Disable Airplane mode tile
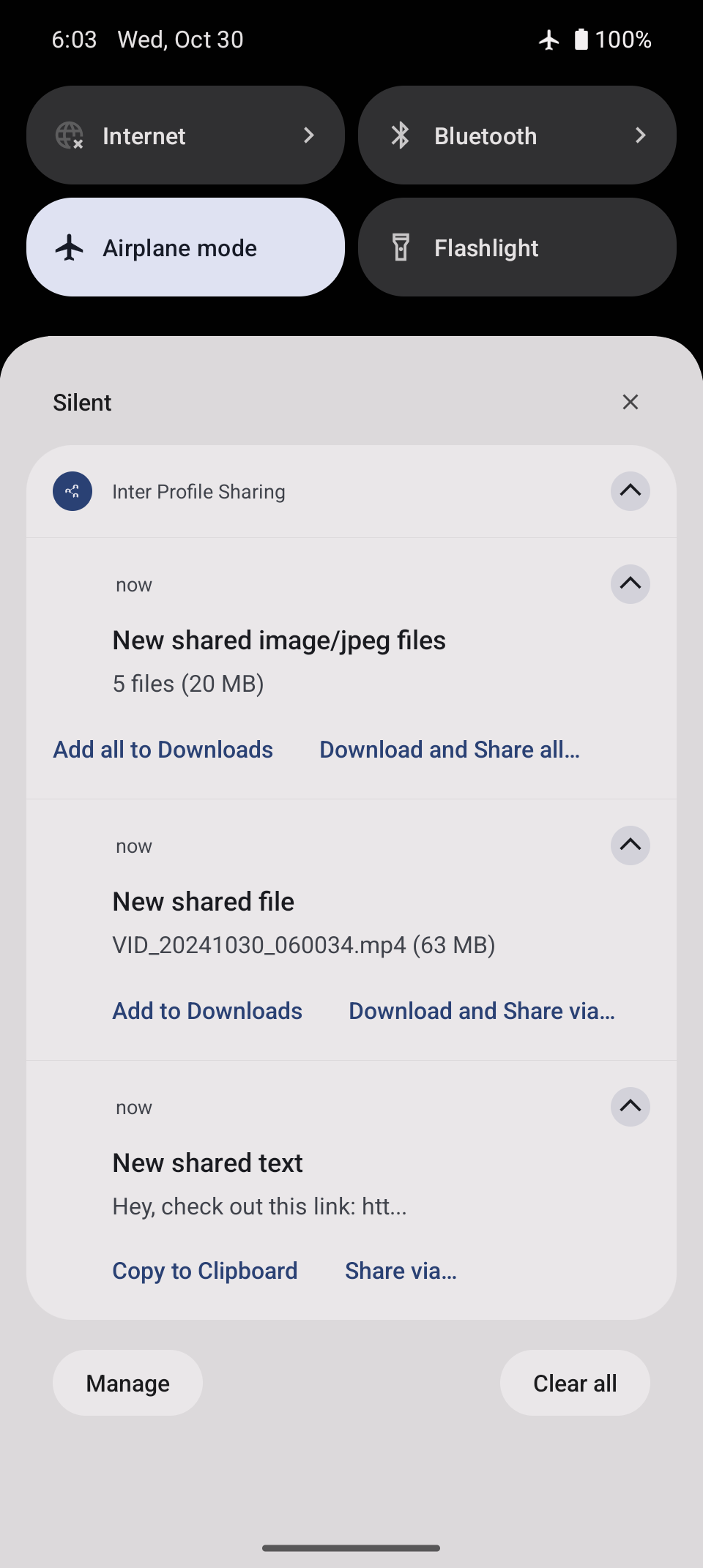 coord(185,247)
